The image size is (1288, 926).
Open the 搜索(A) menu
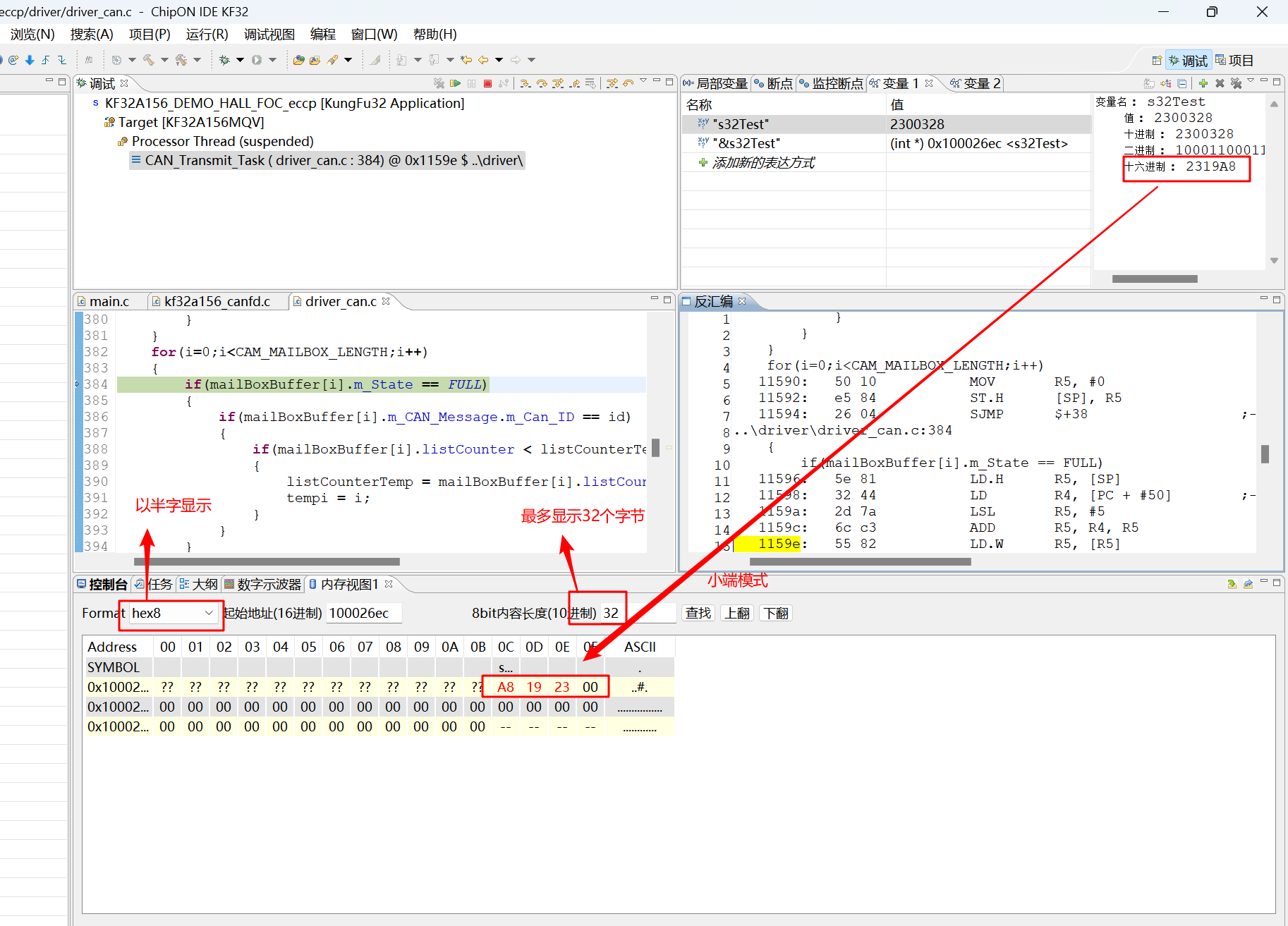pyautogui.click(x=92, y=34)
